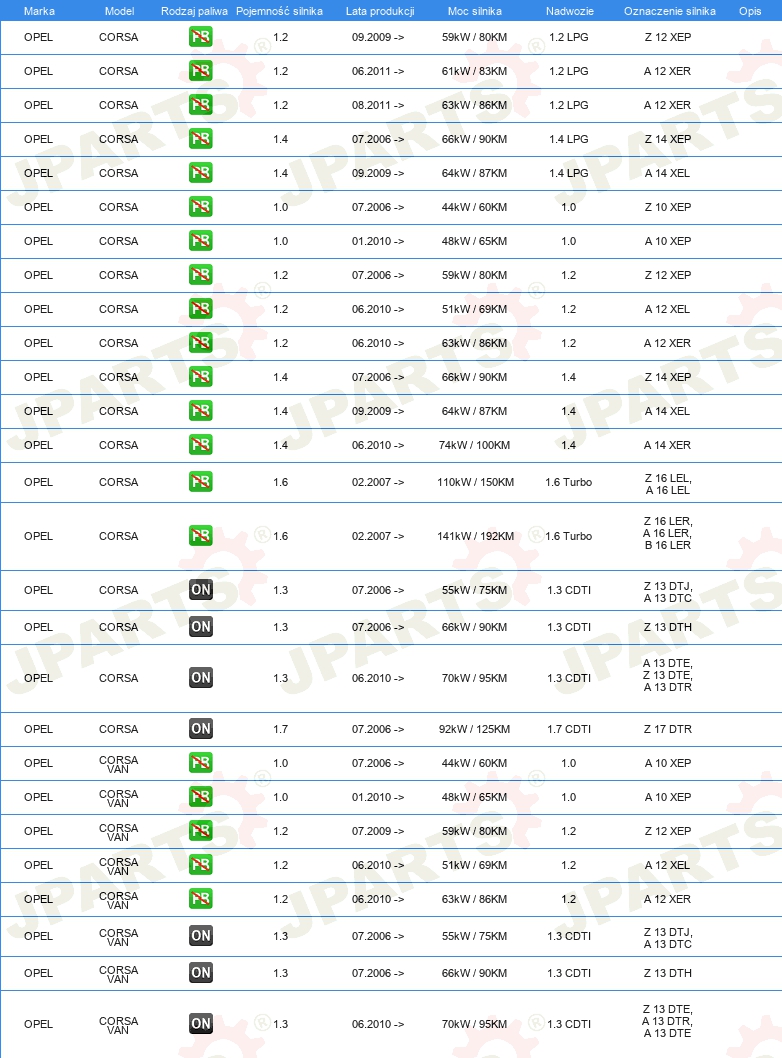
Task: Select the 'Moc silnika' column header
Action: click(x=474, y=11)
